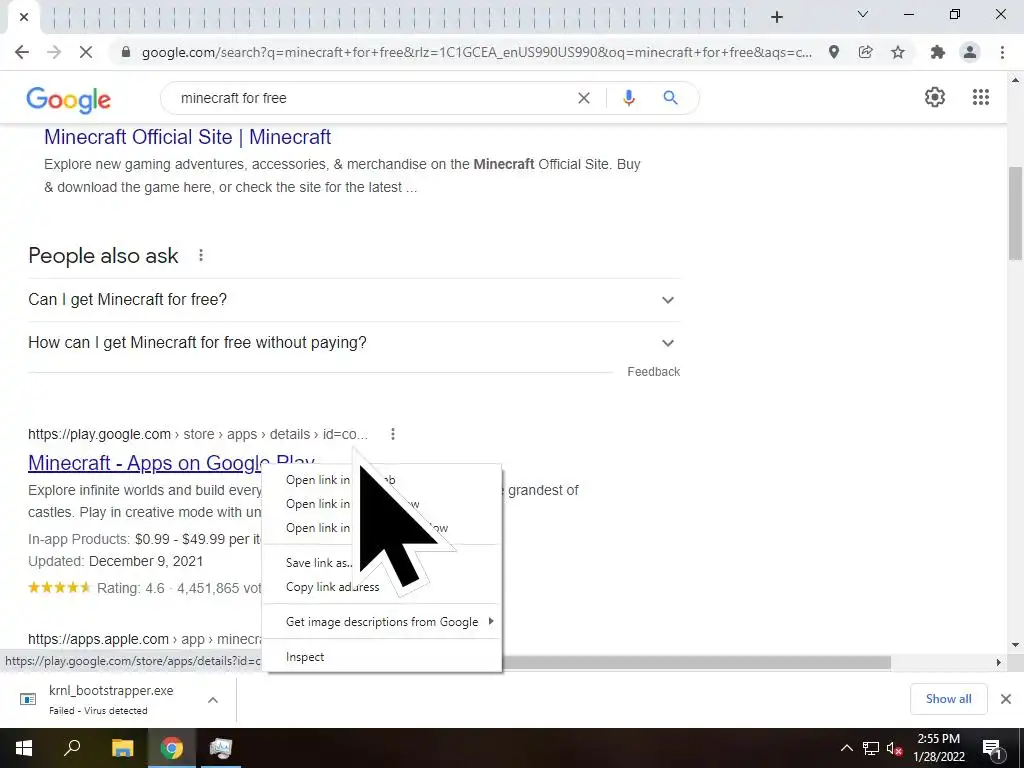Open the options dots beside the play.google.com result
The image size is (1024, 768).
click(392, 434)
